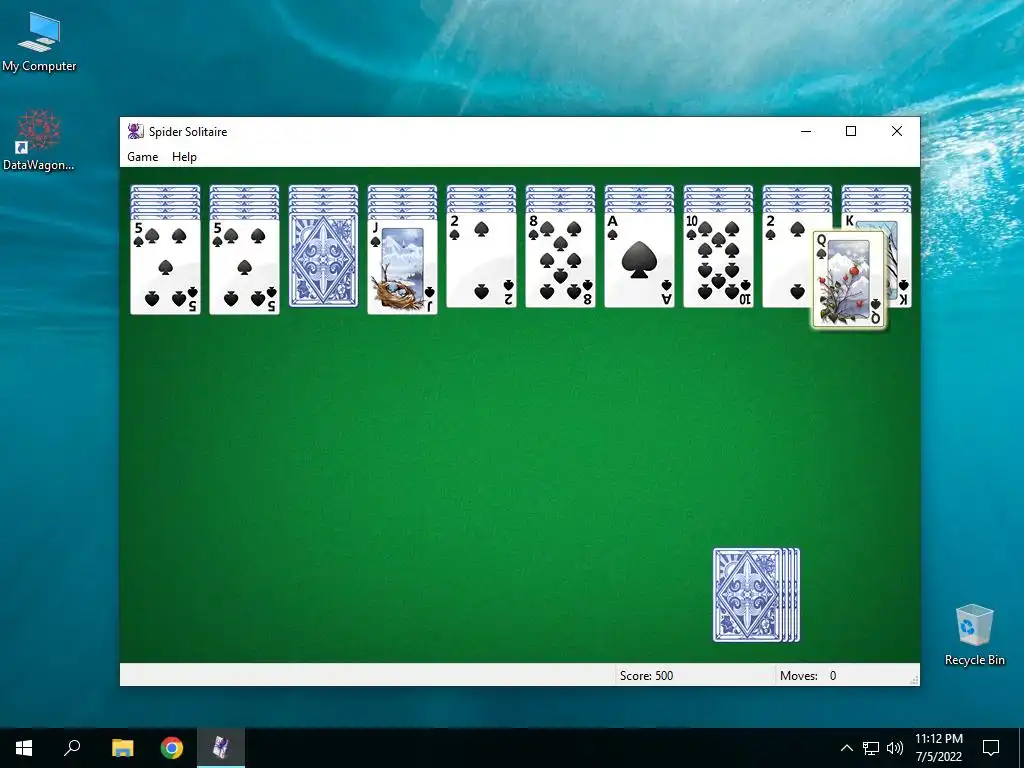1024x768 pixels.
Task: Open the Game menu
Action: point(142,157)
